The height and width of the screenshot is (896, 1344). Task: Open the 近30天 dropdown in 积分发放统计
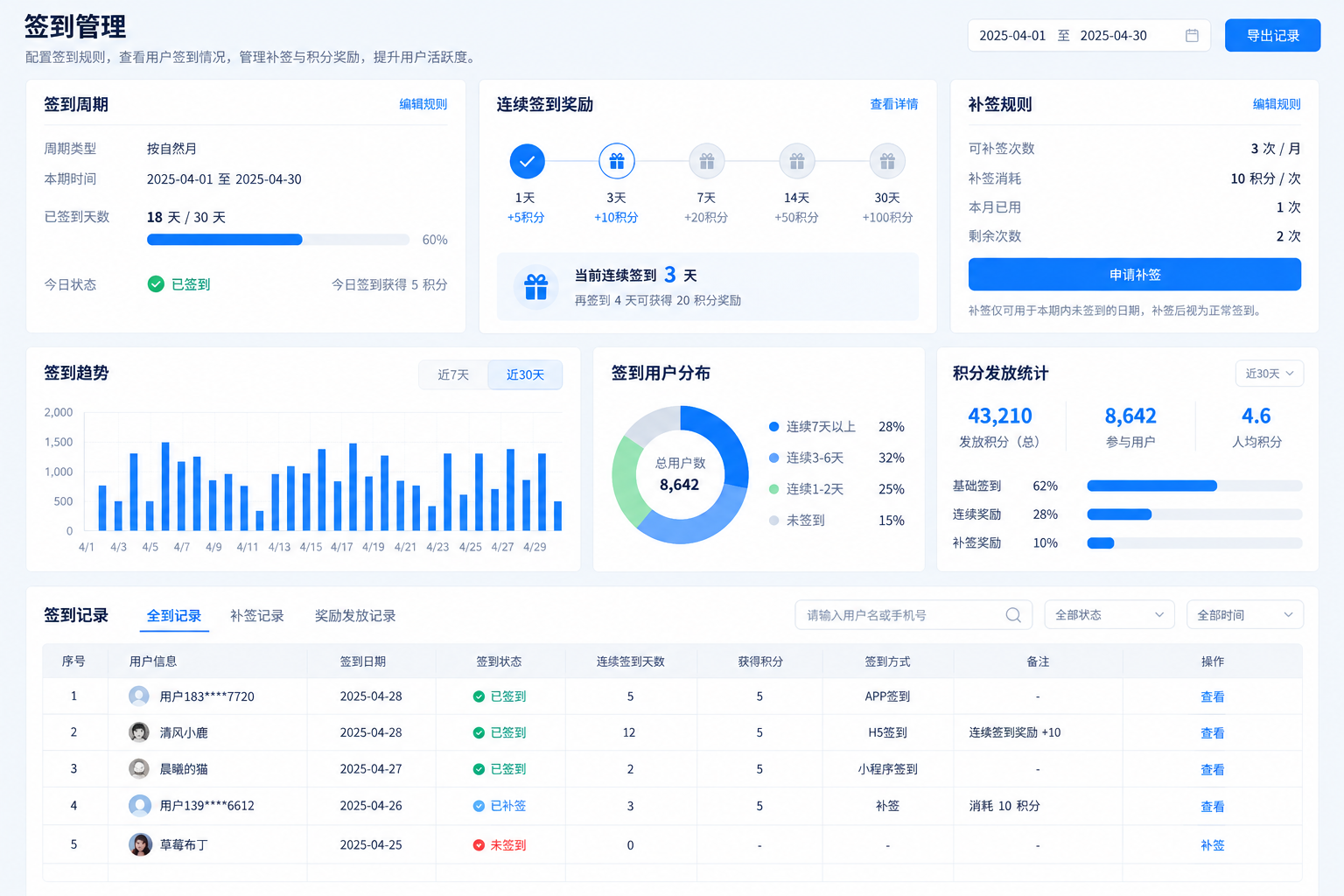[x=1269, y=374]
